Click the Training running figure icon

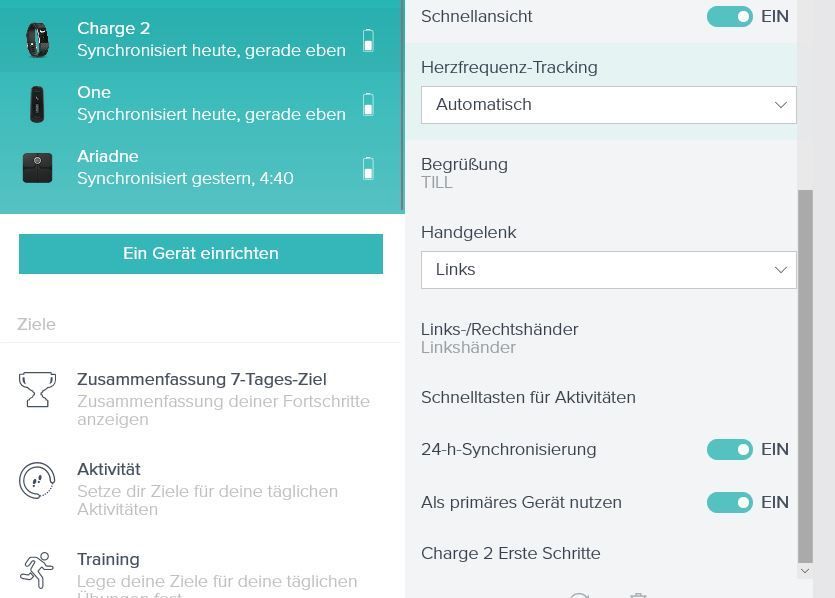click(37, 569)
